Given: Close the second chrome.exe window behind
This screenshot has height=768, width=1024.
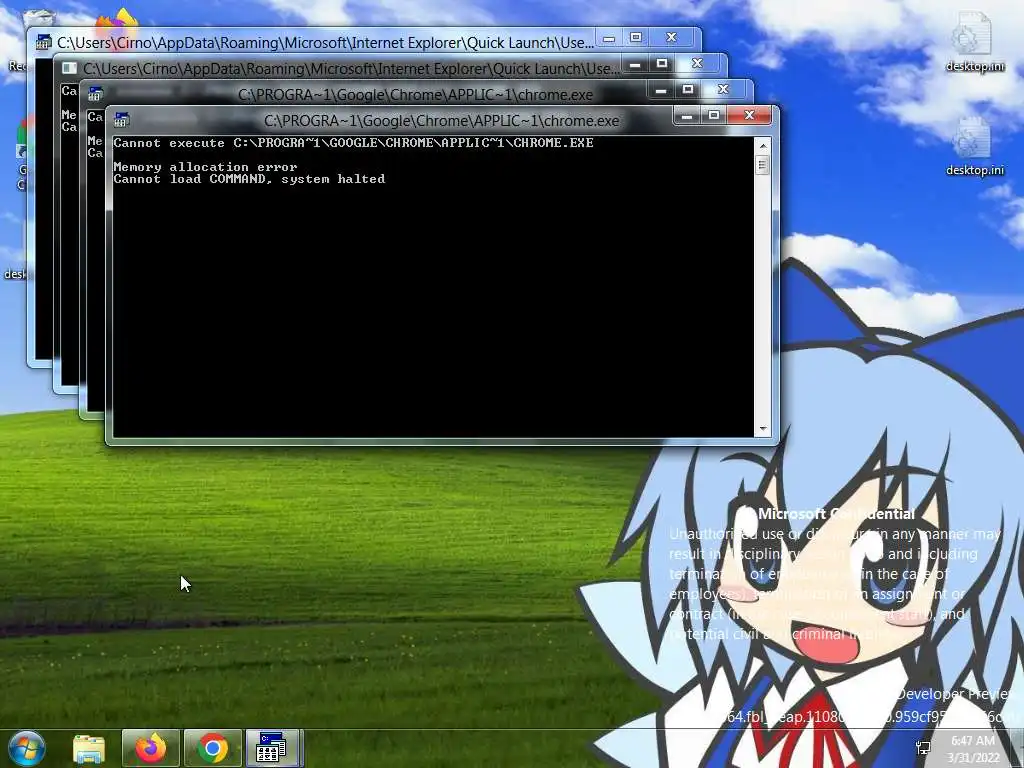Looking at the screenshot, I should point(723,89).
